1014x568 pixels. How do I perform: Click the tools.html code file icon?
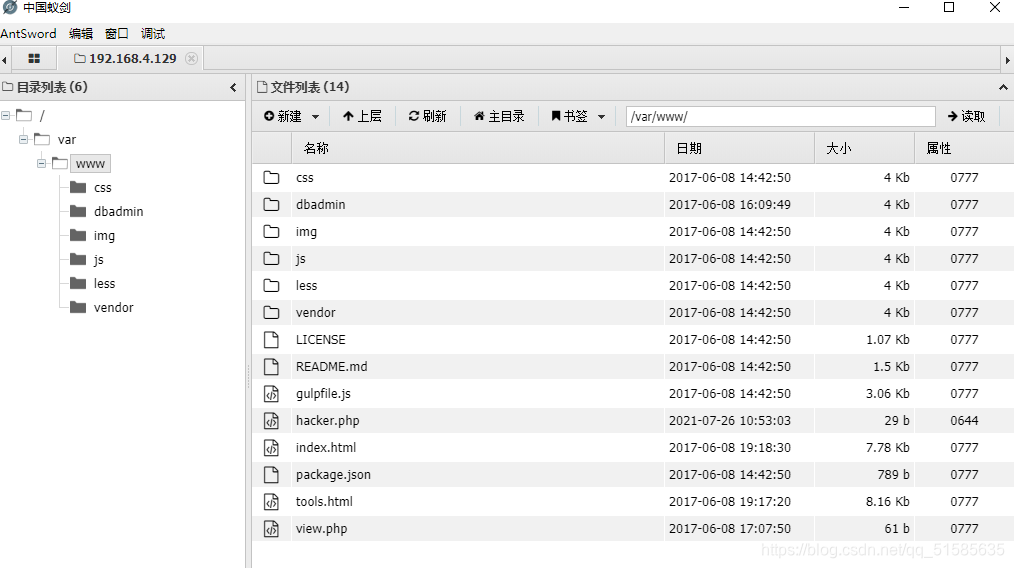click(272, 501)
